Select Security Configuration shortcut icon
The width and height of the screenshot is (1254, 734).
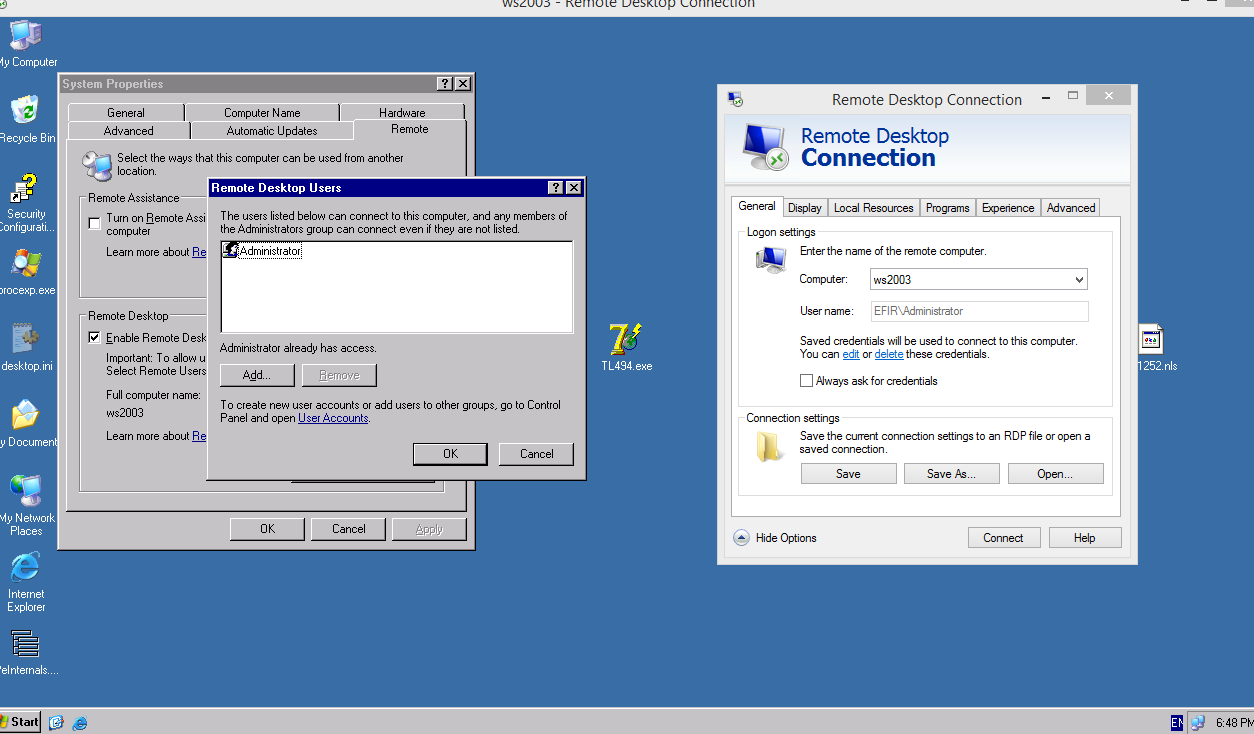[x=25, y=188]
